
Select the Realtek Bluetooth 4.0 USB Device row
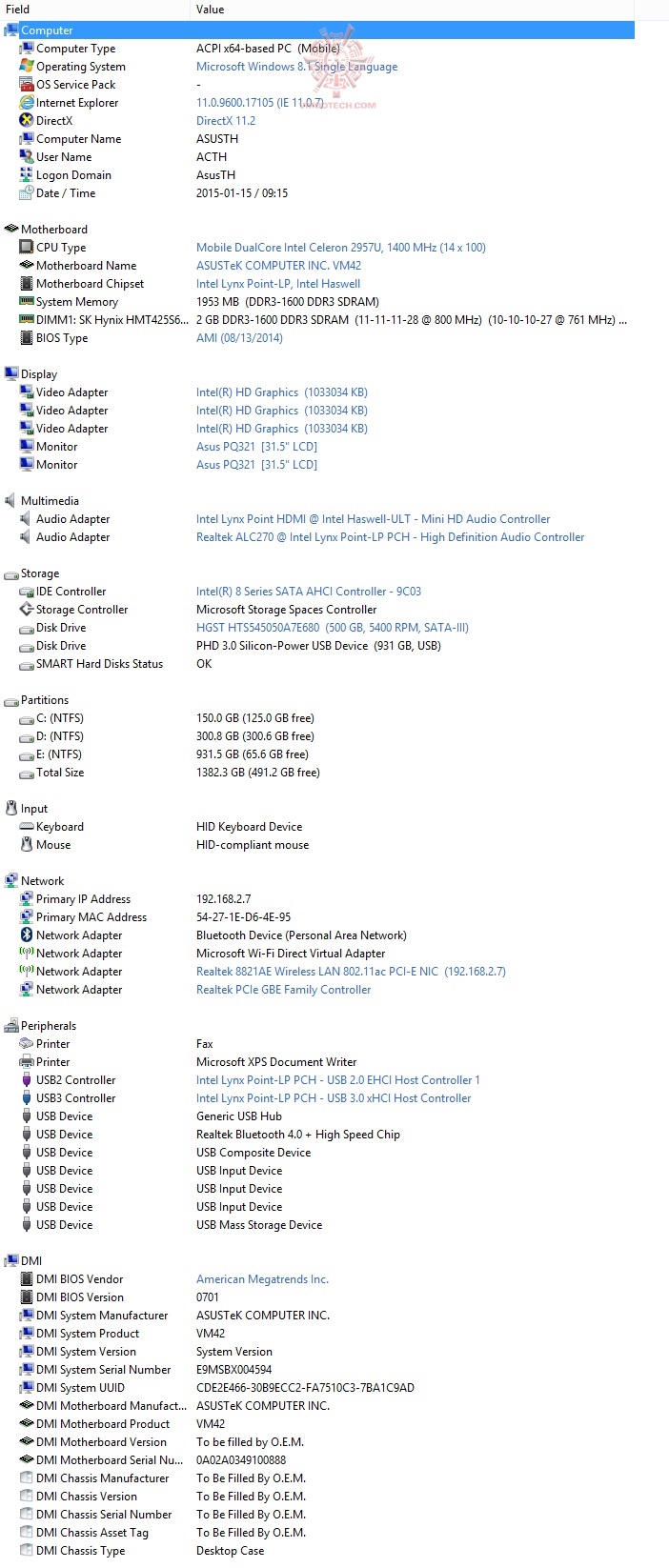[317, 1135]
